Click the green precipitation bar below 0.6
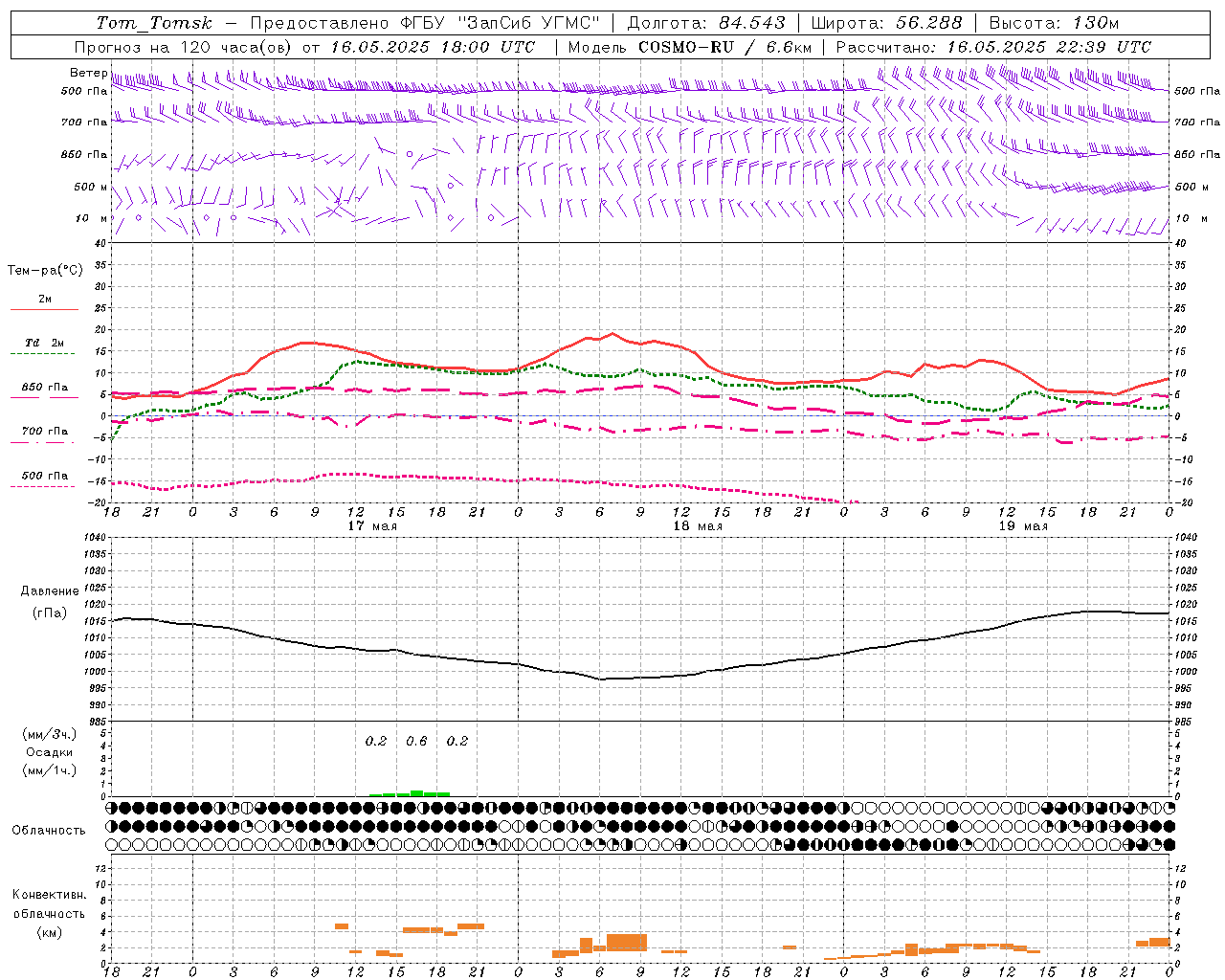 pyautogui.click(x=416, y=792)
